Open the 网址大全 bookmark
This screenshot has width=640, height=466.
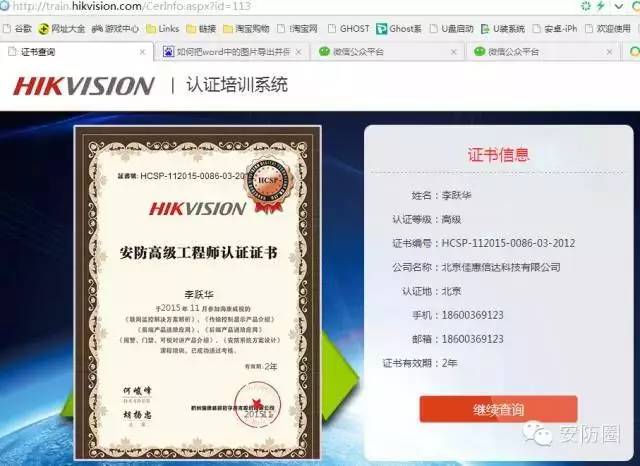tap(62, 29)
